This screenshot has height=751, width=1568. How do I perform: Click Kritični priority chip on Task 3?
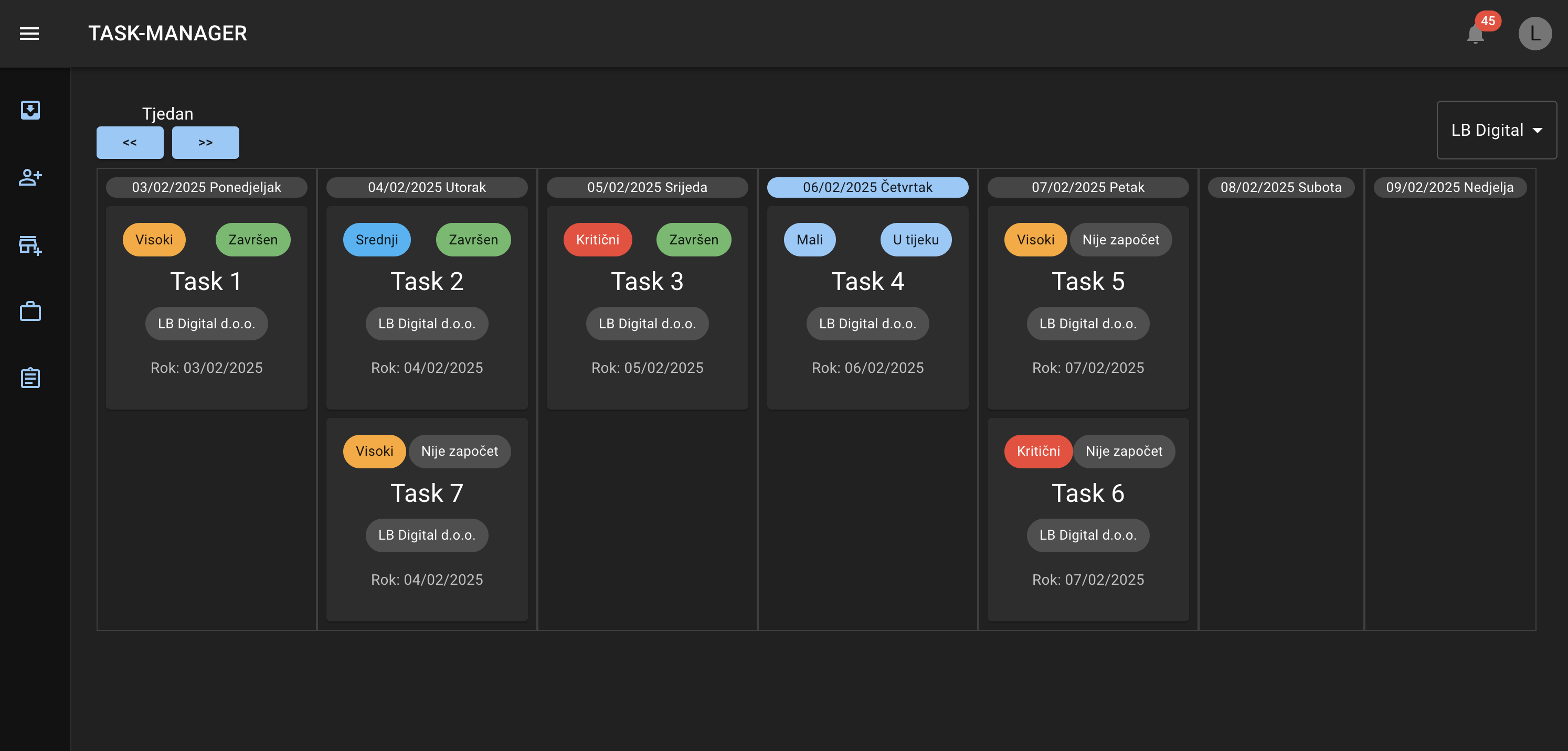597,240
